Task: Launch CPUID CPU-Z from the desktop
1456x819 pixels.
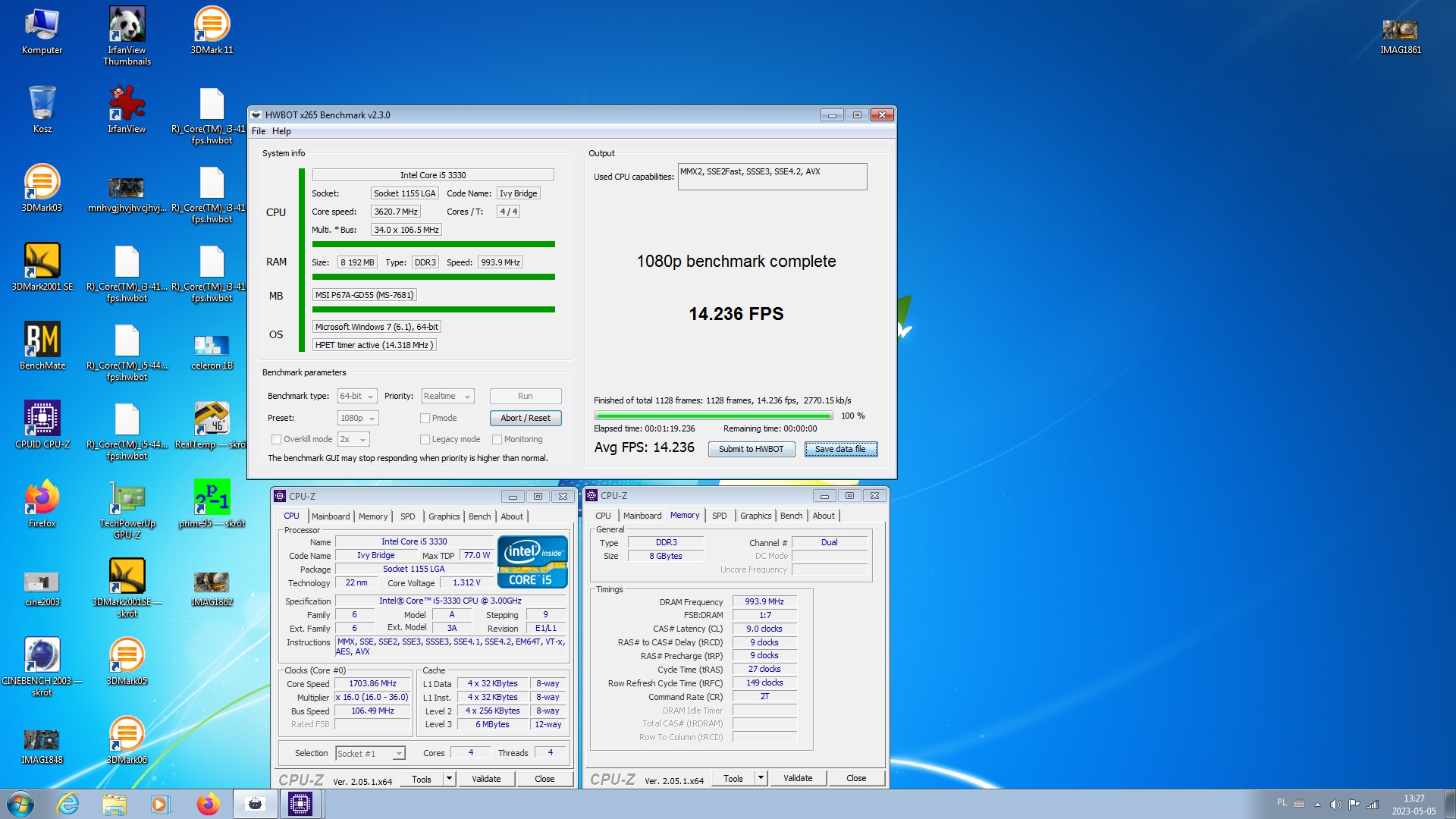Action: (x=42, y=425)
